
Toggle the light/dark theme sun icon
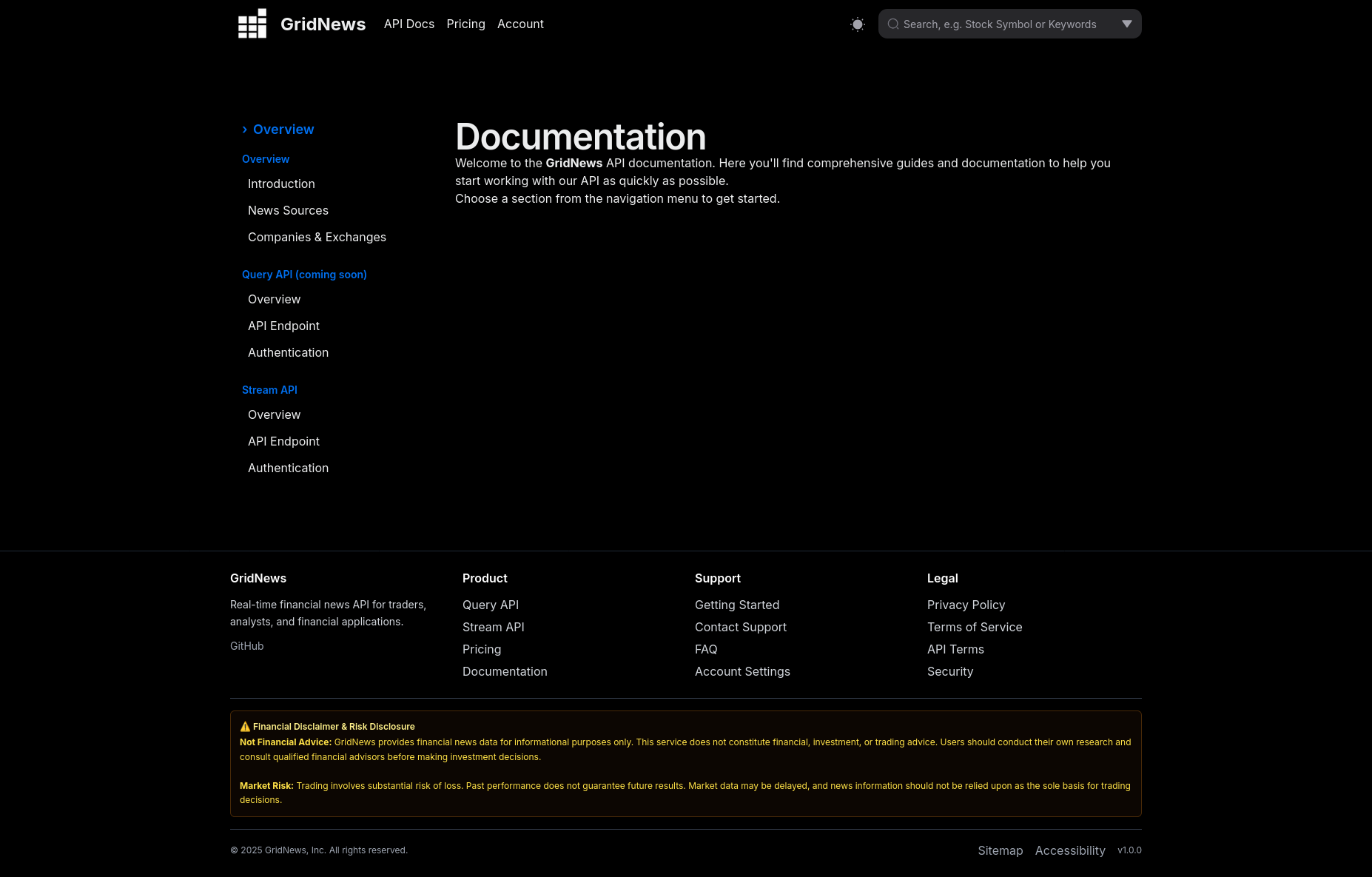pyautogui.click(x=858, y=24)
